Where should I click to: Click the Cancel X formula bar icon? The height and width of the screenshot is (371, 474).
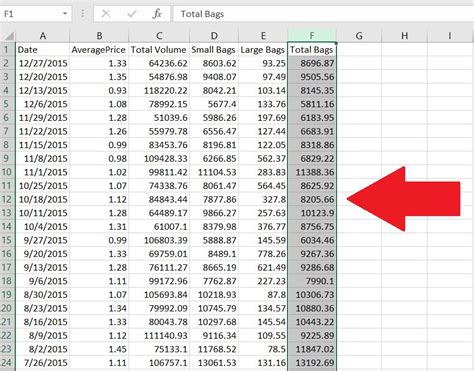[106, 14]
